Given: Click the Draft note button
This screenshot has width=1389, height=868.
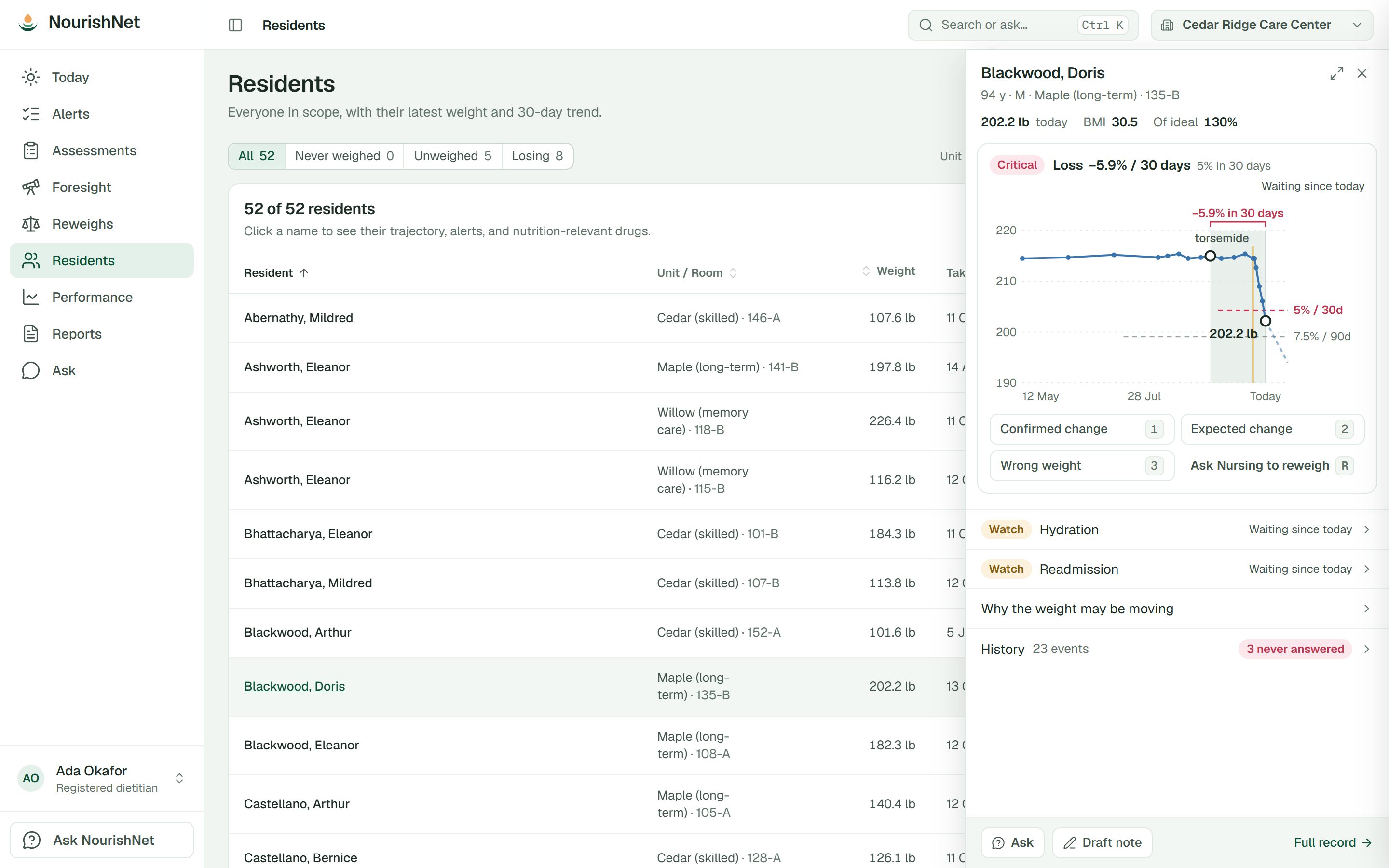Looking at the screenshot, I should (x=1102, y=842).
